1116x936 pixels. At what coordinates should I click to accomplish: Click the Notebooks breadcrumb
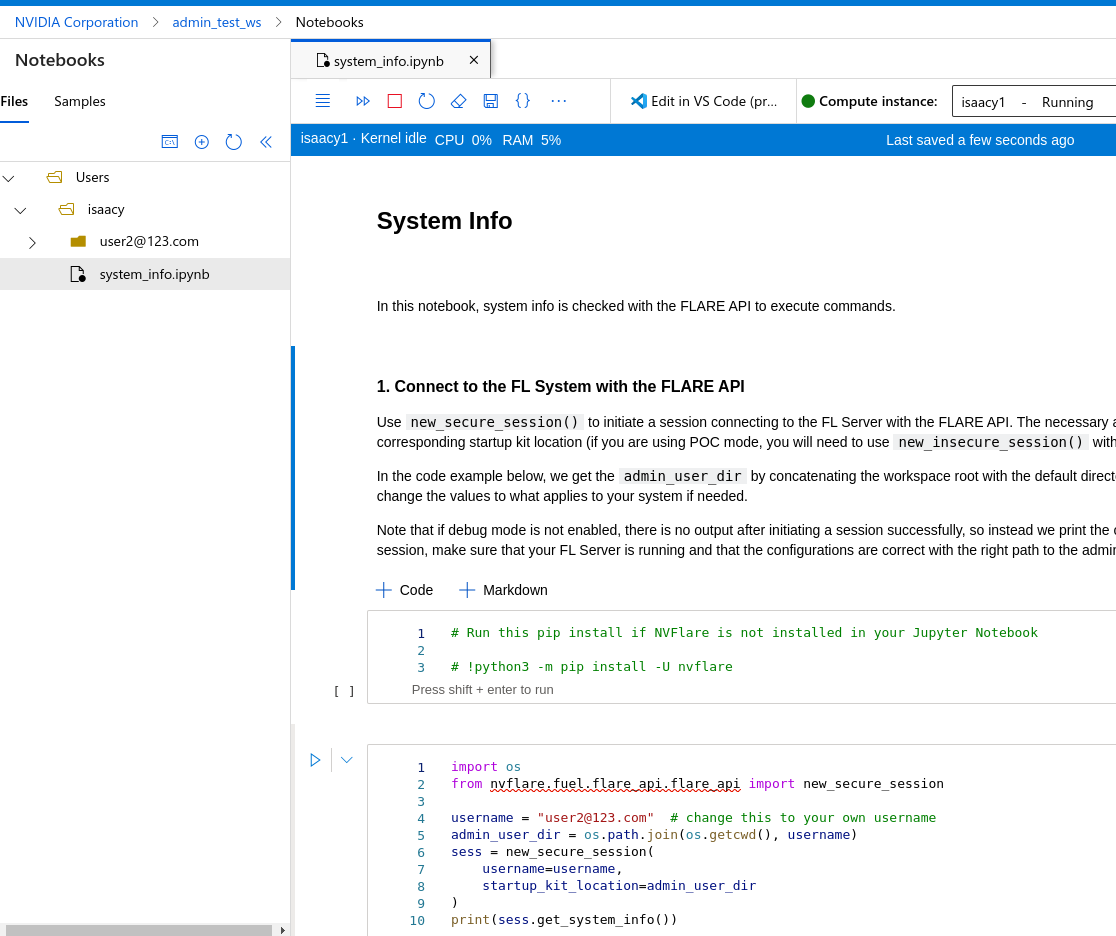(330, 22)
